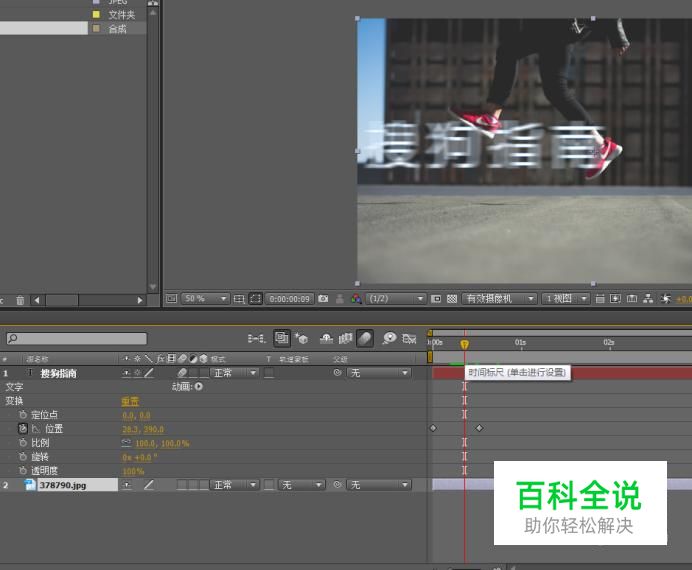Click 位置 graph icon next to stopwatch

pyautogui.click(x=36, y=429)
